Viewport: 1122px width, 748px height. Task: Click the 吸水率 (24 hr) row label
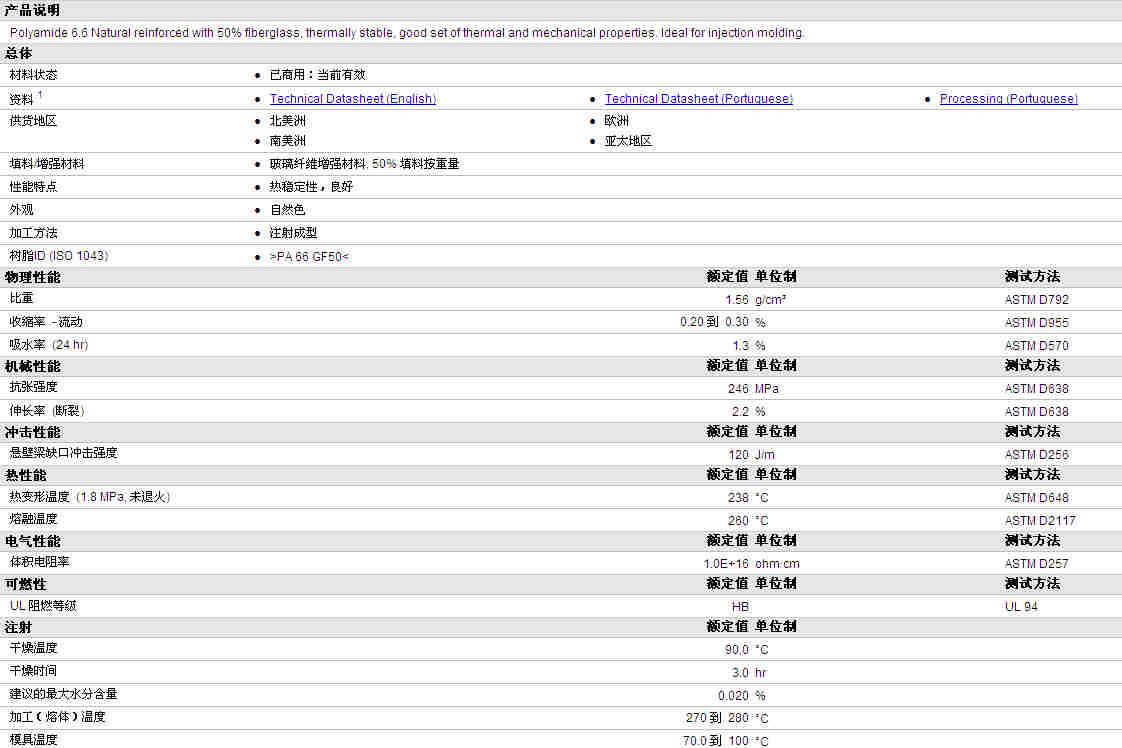pos(49,345)
